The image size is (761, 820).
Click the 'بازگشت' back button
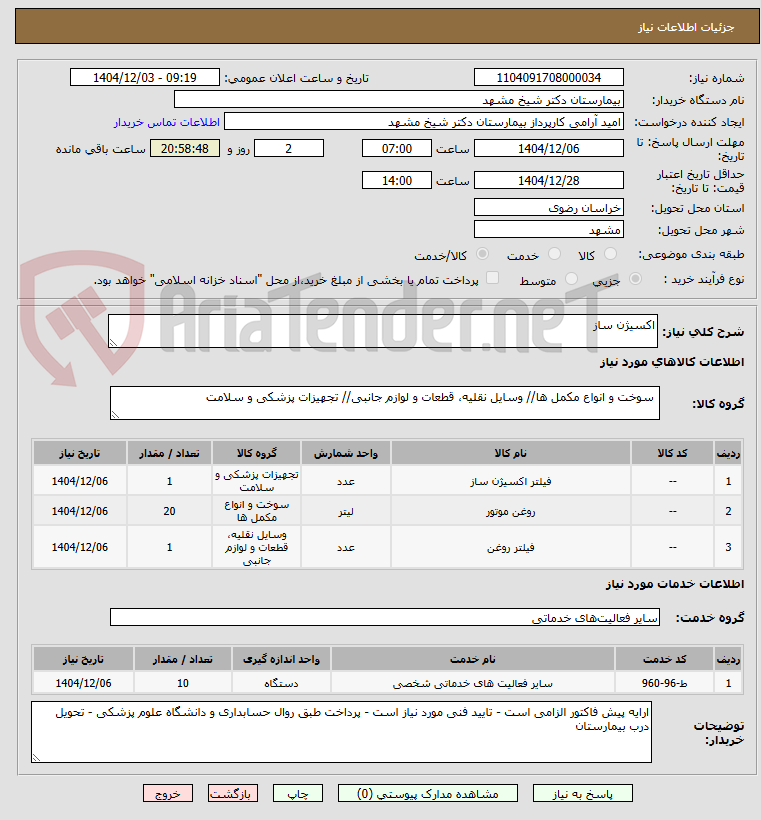pyautogui.click(x=233, y=793)
